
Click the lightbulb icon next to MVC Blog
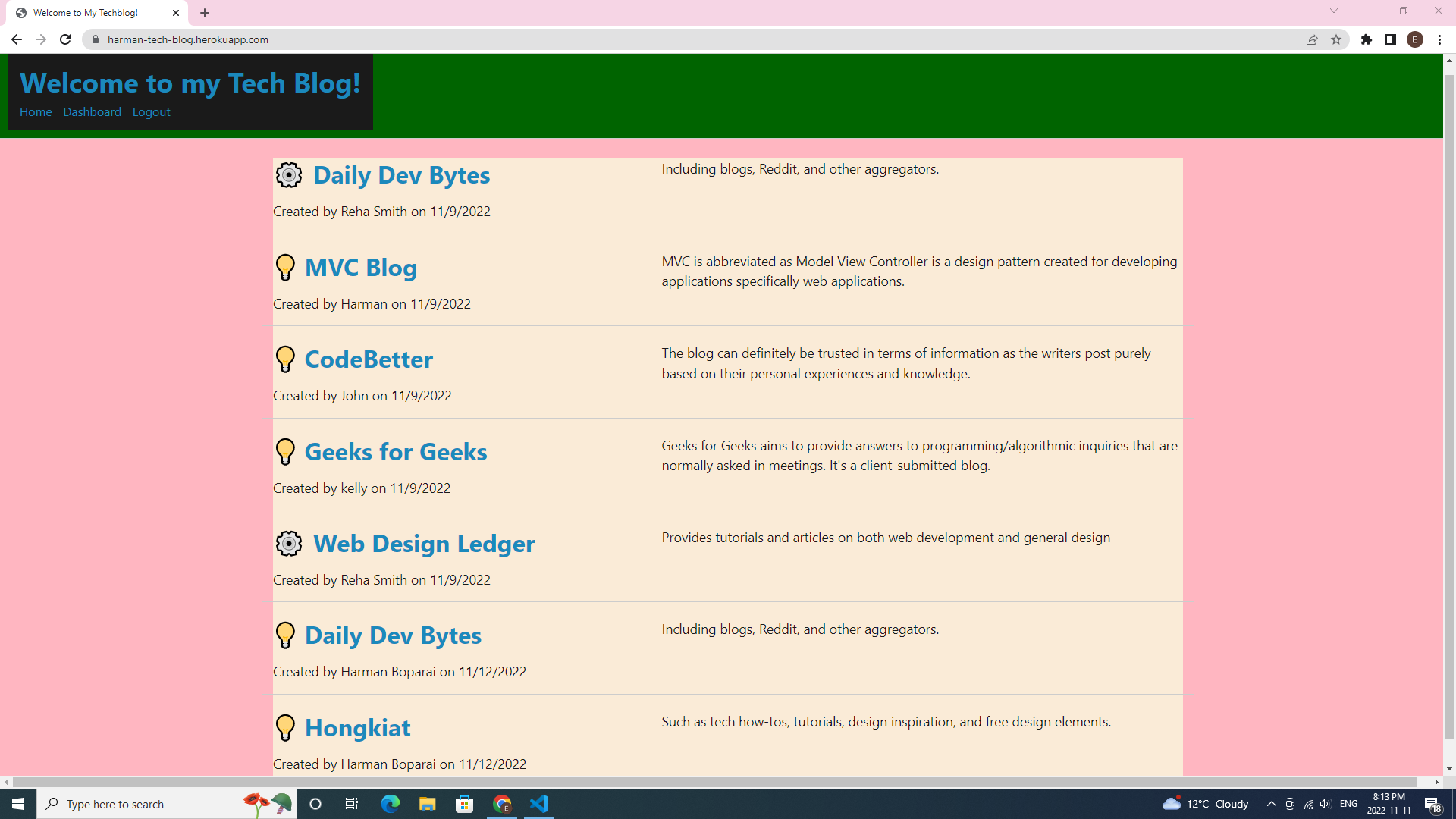pos(285,268)
